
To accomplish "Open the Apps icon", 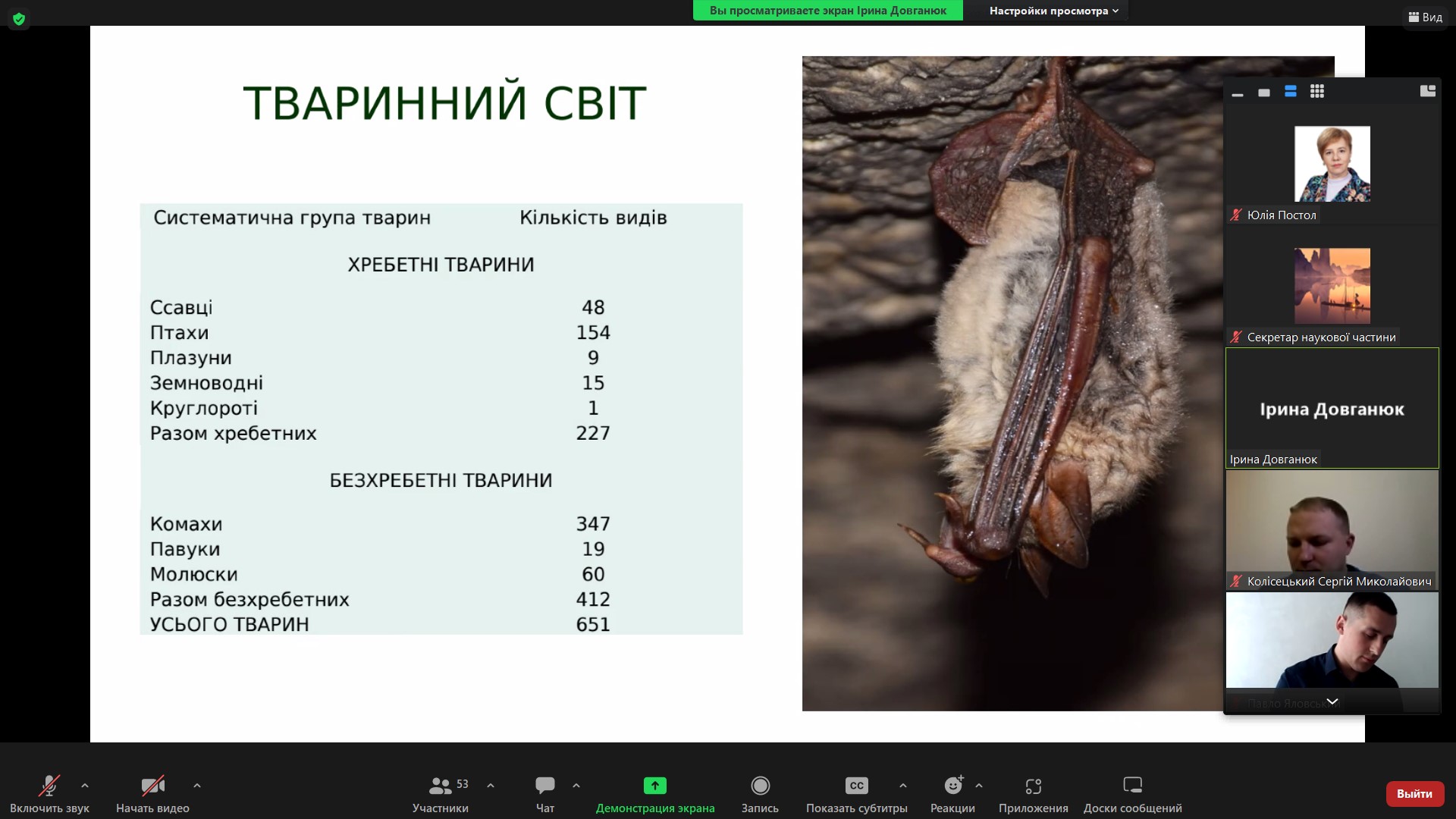I will coord(1033,786).
